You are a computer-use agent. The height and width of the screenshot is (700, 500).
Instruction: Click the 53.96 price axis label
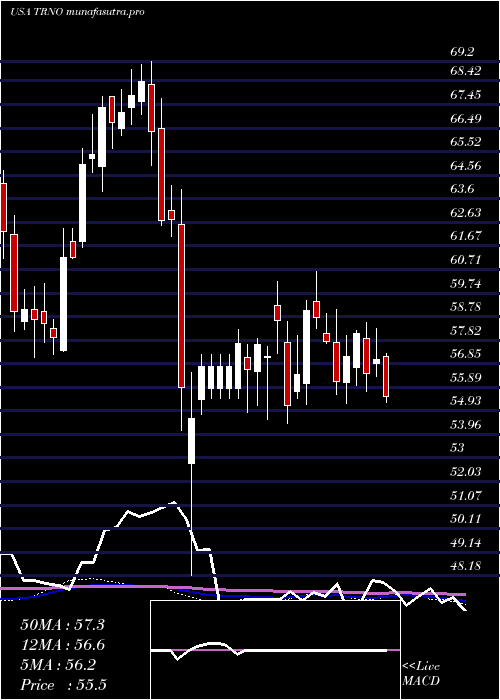(x=466, y=424)
